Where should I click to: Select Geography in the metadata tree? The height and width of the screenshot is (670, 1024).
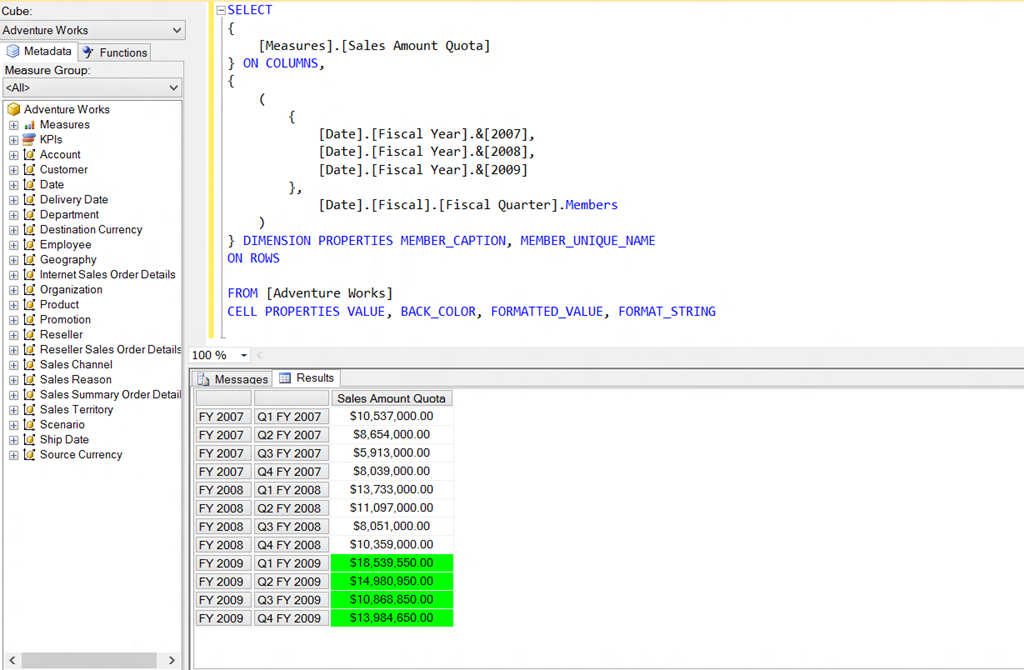(x=68, y=260)
